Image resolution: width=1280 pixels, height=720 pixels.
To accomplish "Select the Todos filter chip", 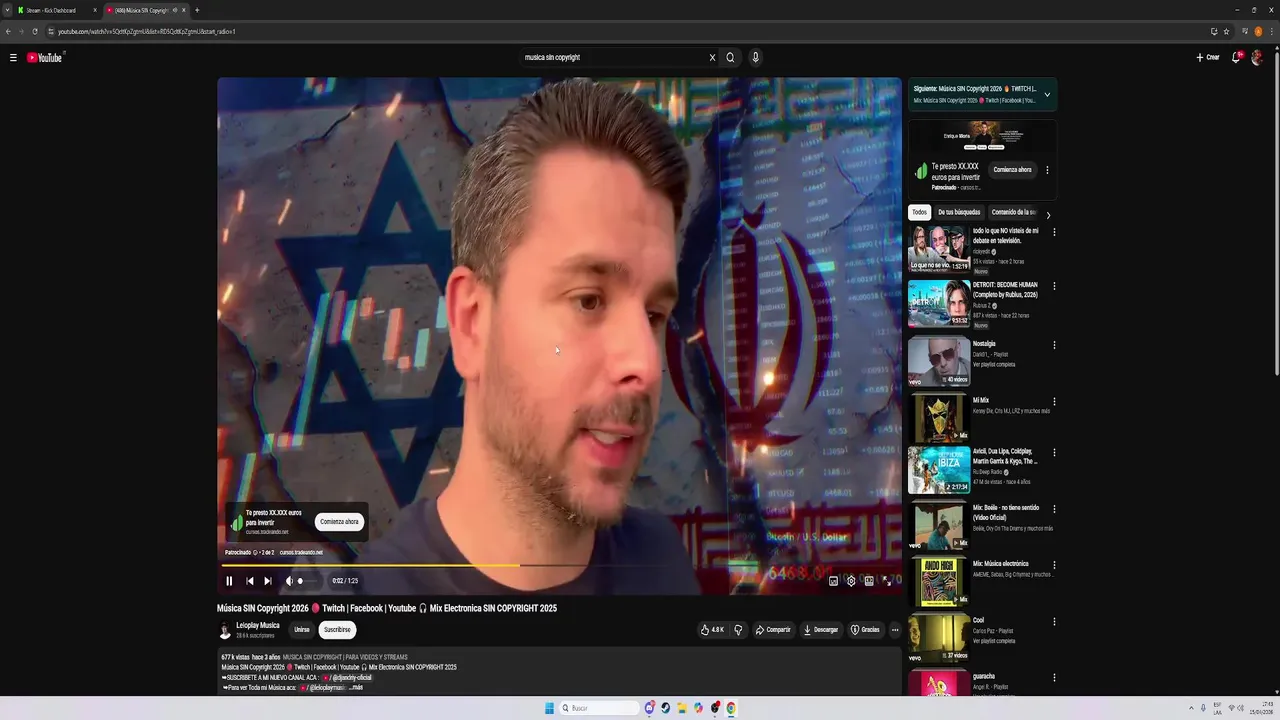I will [x=919, y=212].
